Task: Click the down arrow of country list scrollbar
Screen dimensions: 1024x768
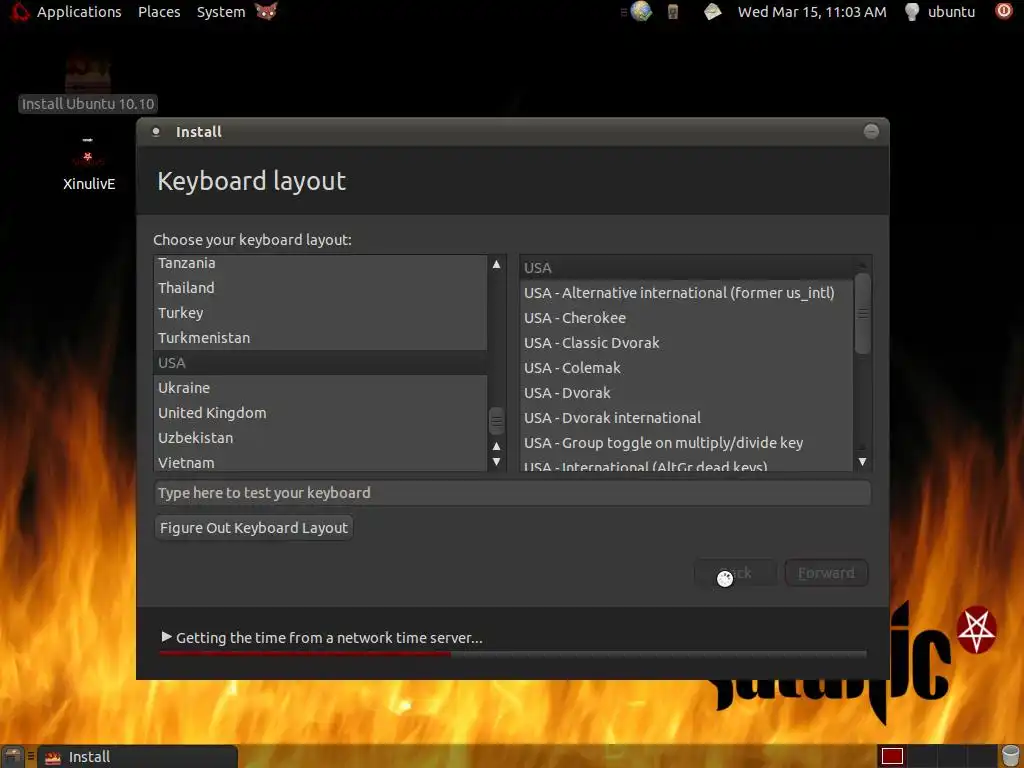Action: [496, 462]
